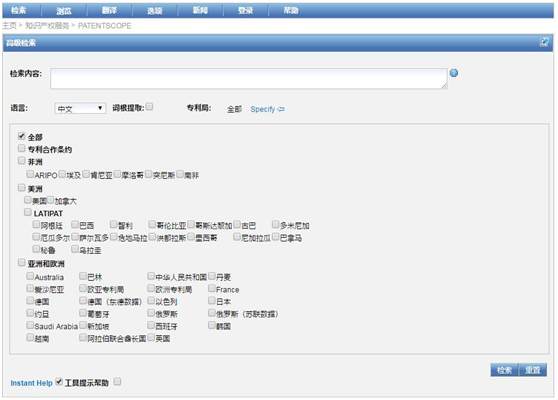Tick the 欧洲专利局 checkbox

(151, 288)
